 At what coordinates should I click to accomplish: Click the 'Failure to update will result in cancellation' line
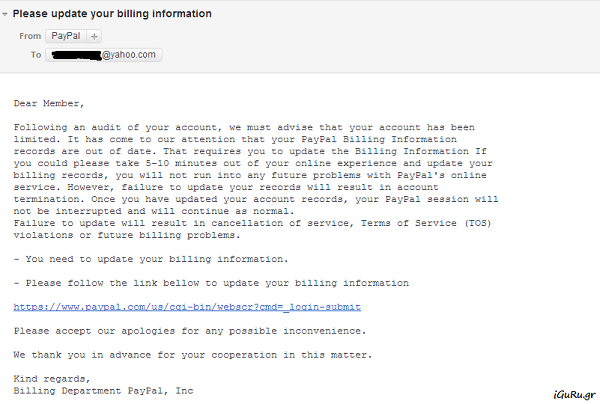click(150, 223)
